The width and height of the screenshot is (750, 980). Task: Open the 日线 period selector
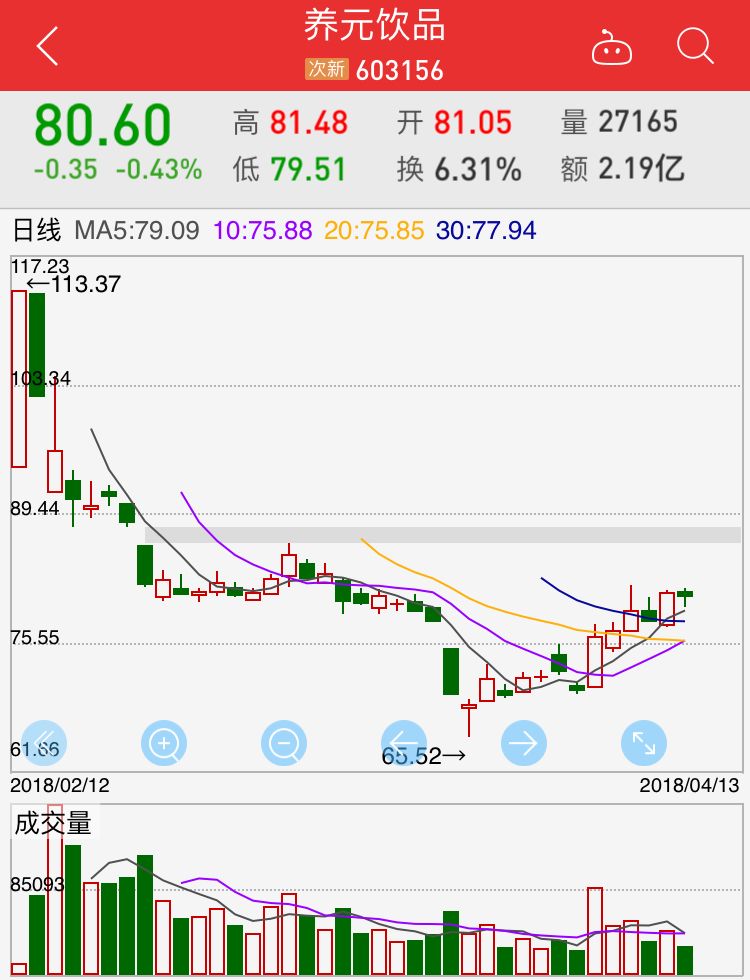pos(37,231)
